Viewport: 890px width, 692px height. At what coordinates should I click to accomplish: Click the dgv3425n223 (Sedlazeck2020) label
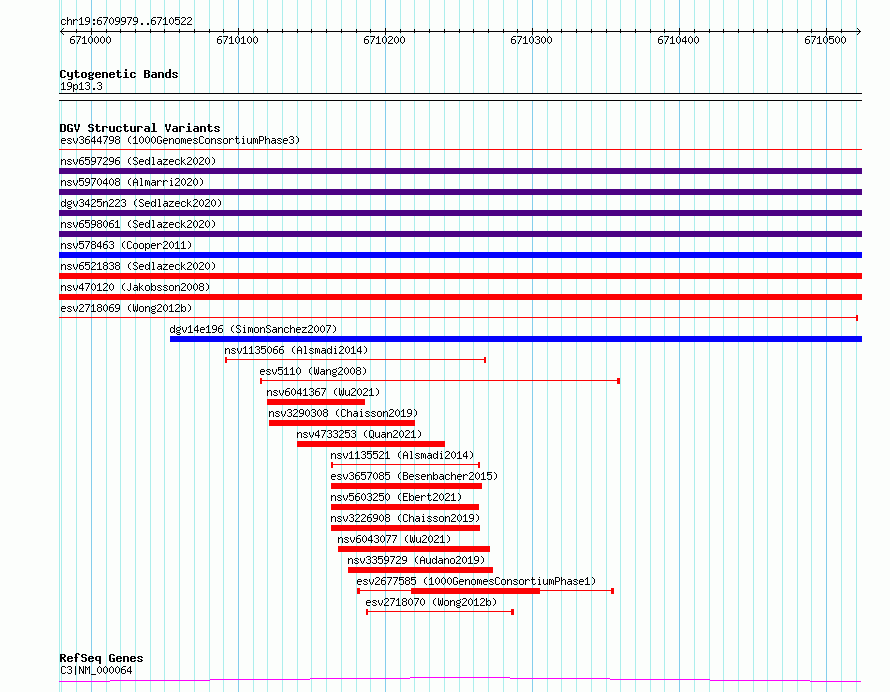coord(141,203)
